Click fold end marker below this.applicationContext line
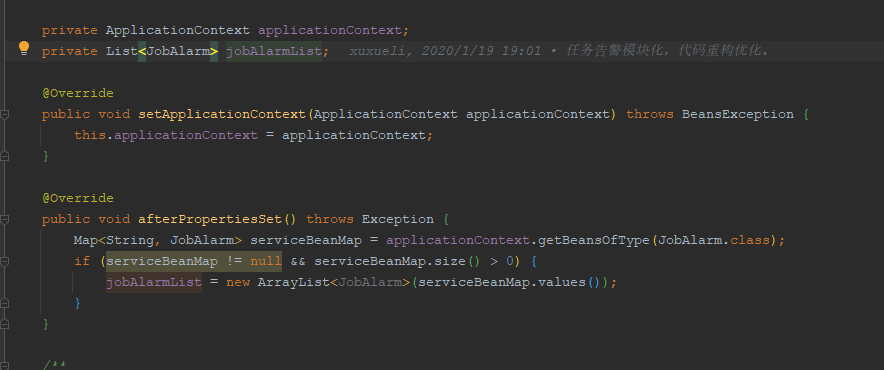This screenshot has width=884, height=370. (5, 156)
